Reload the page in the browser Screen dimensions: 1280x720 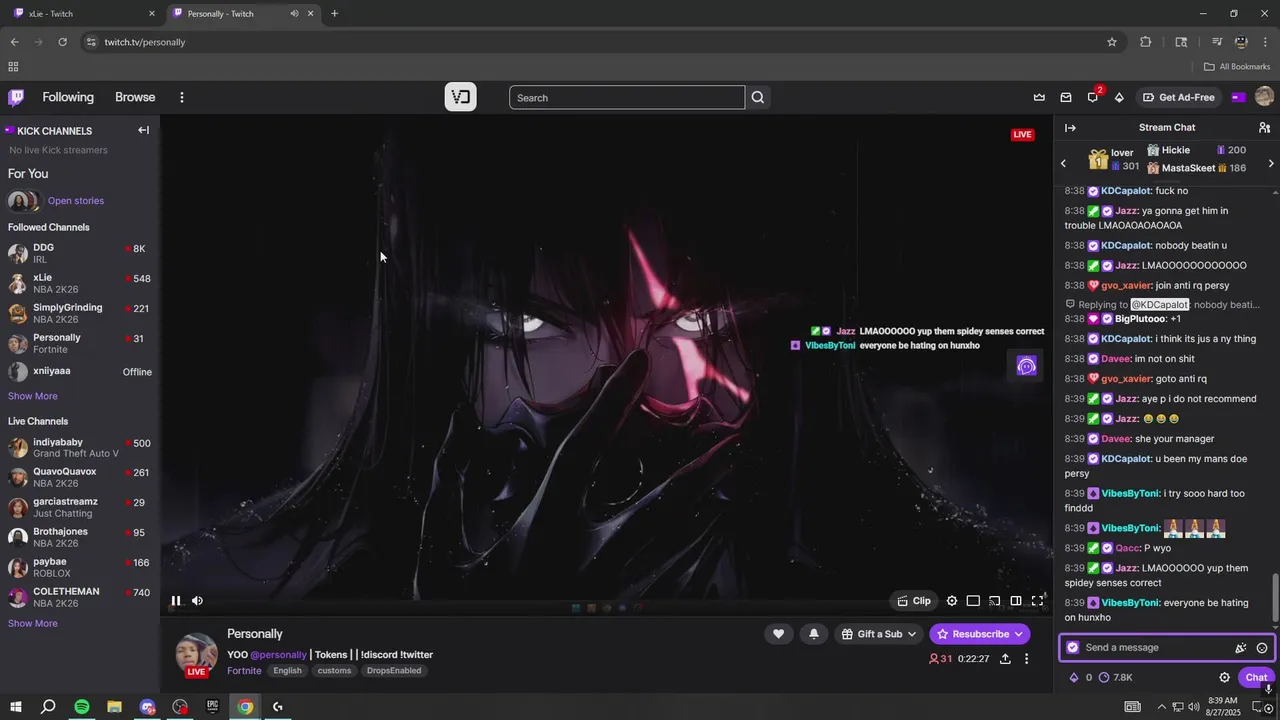62,42
